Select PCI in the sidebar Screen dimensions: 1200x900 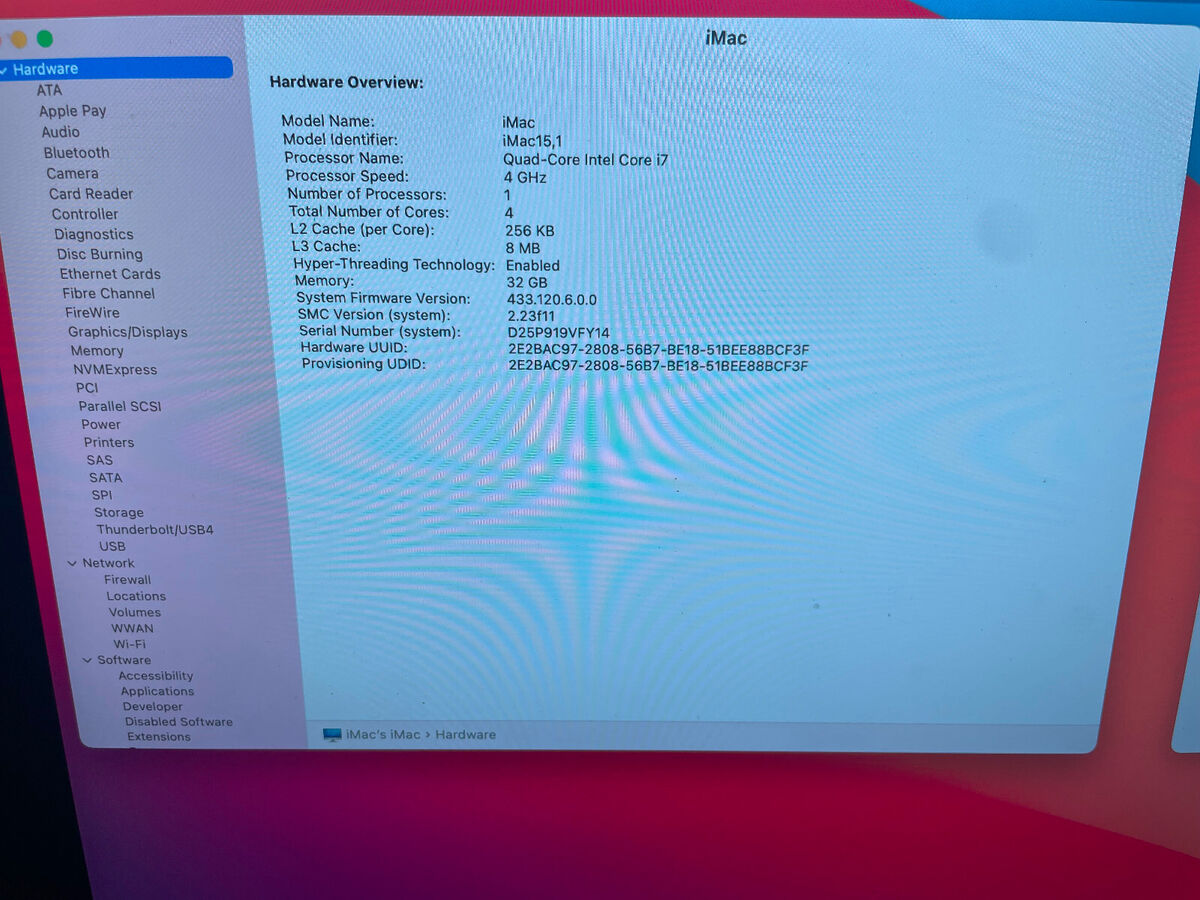pos(87,388)
